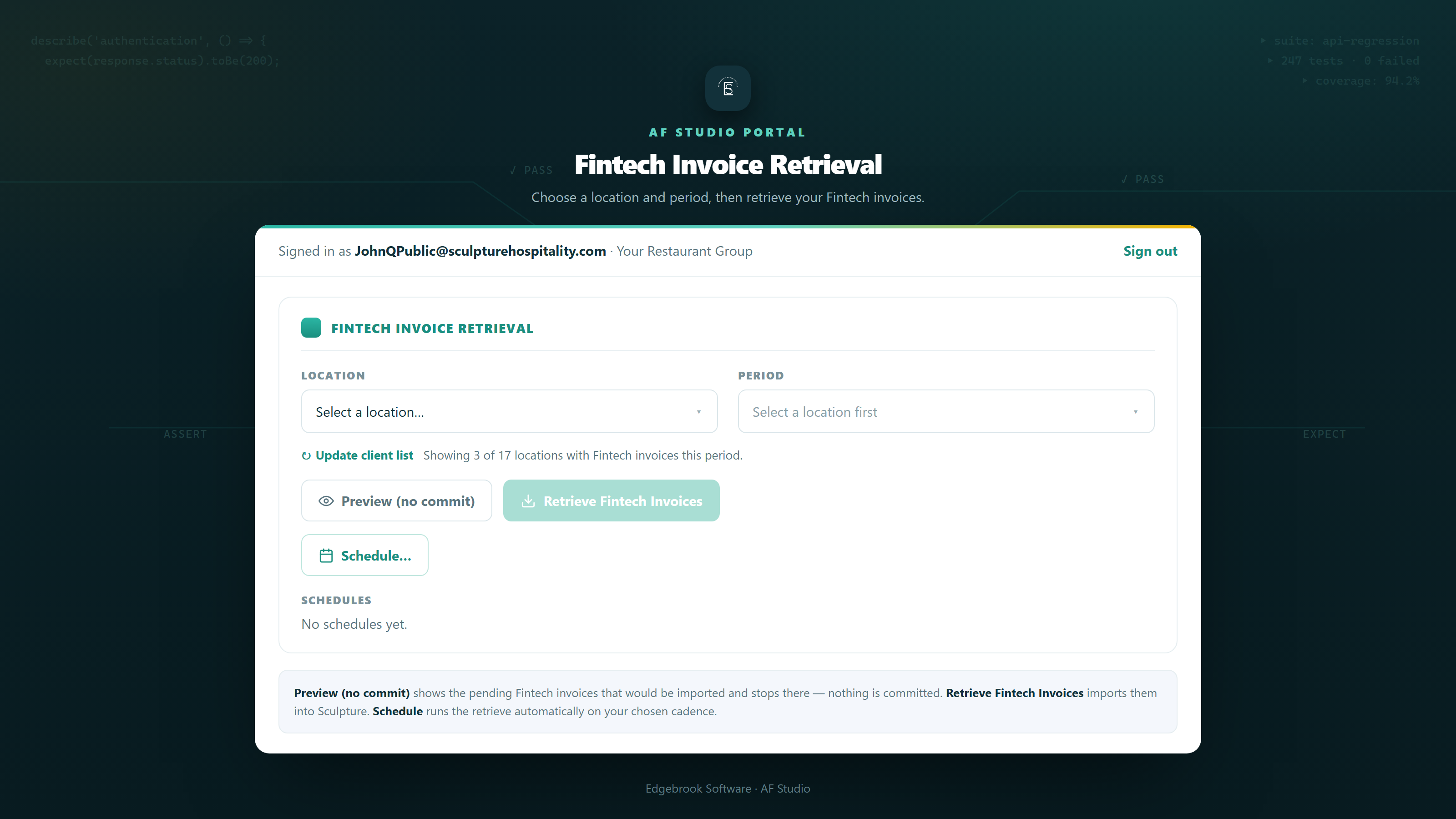Click the eye icon on Preview button
Image resolution: width=1456 pixels, height=819 pixels.
click(326, 501)
